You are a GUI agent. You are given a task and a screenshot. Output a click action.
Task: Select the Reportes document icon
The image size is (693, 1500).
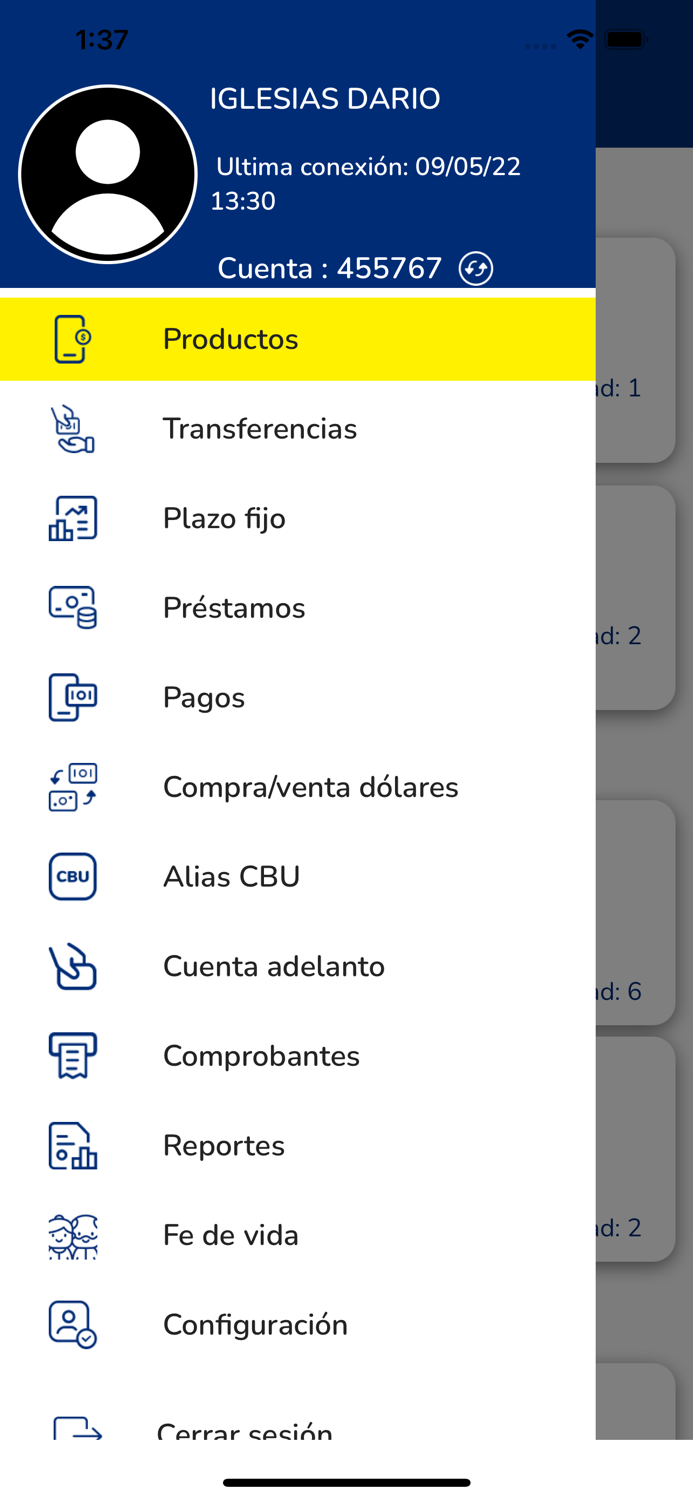point(72,1146)
